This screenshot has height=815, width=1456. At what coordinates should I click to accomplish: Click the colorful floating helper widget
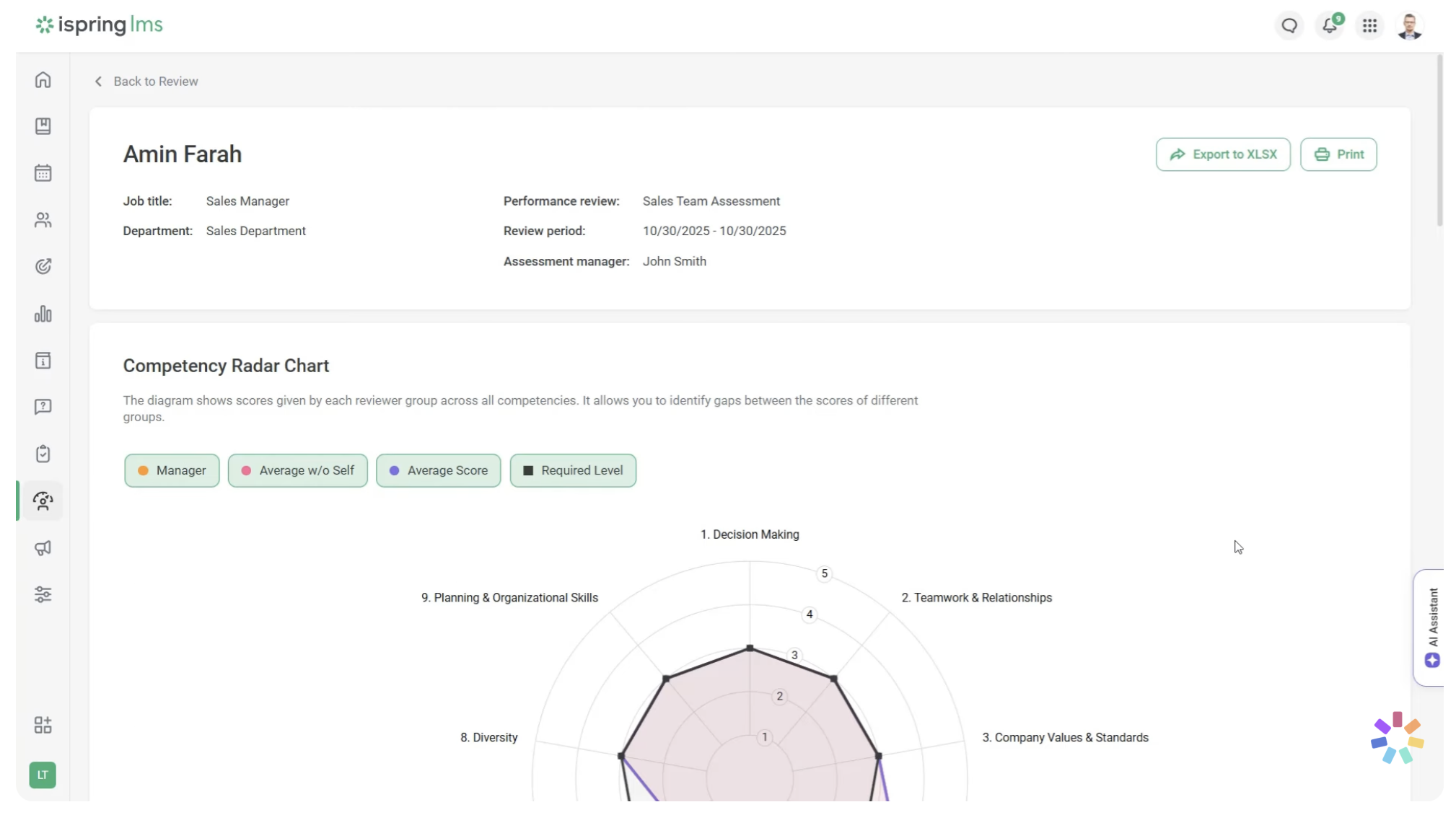1397,739
